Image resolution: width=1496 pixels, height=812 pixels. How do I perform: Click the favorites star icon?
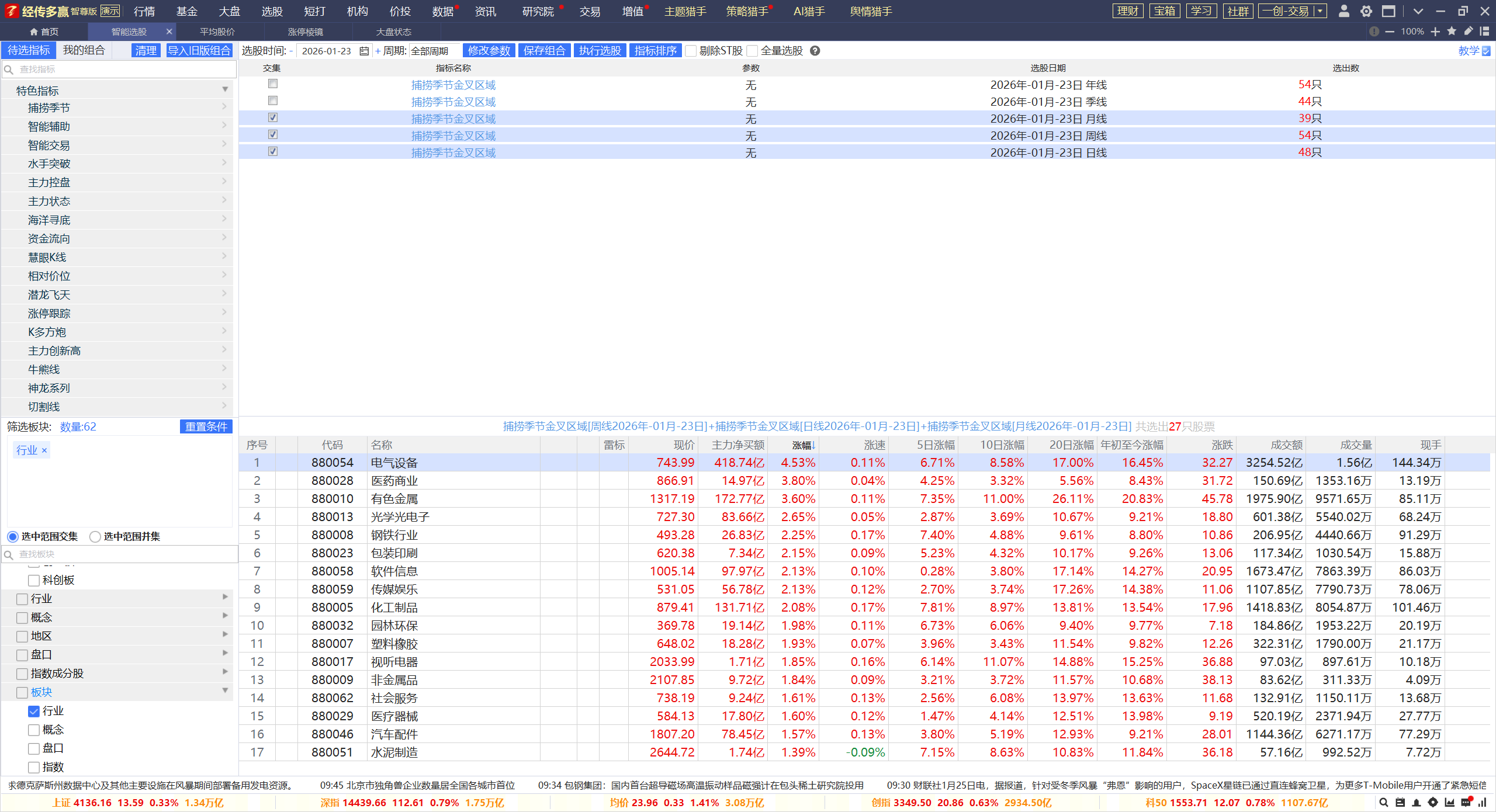(1452, 32)
